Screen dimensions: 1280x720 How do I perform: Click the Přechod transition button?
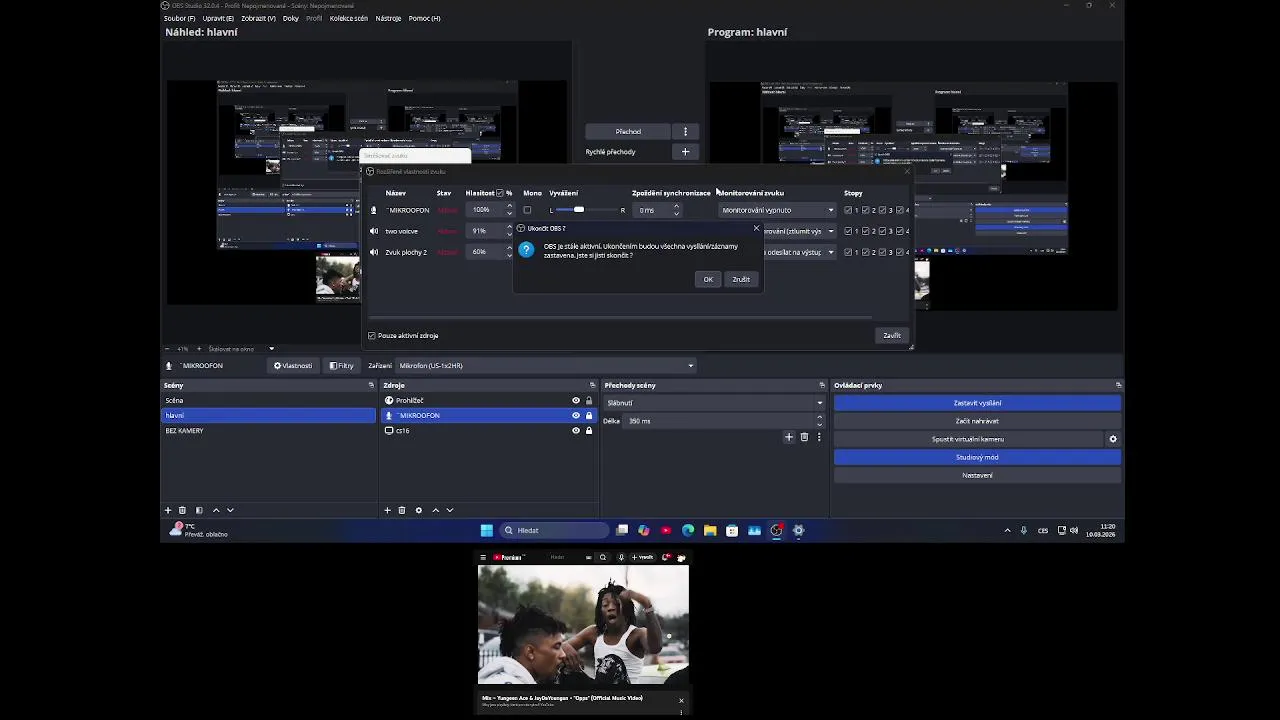coord(628,131)
